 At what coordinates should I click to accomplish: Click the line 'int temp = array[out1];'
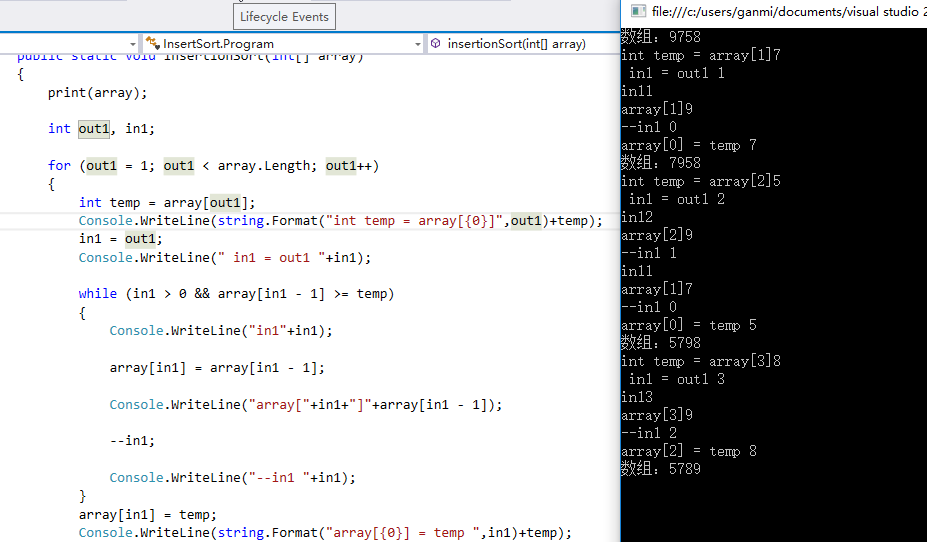(x=167, y=203)
